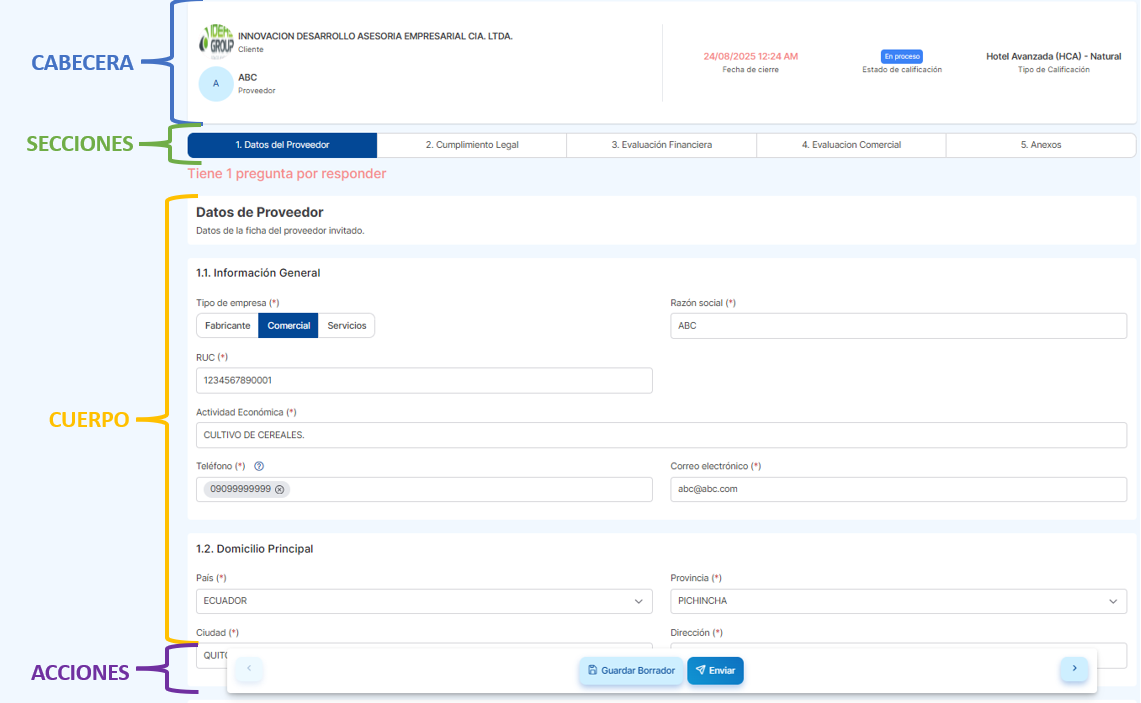Image resolution: width=1141 pixels, height=703 pixels.
Task: Switch to the Cumplimiento Legal tab
Action: (472, 145)
